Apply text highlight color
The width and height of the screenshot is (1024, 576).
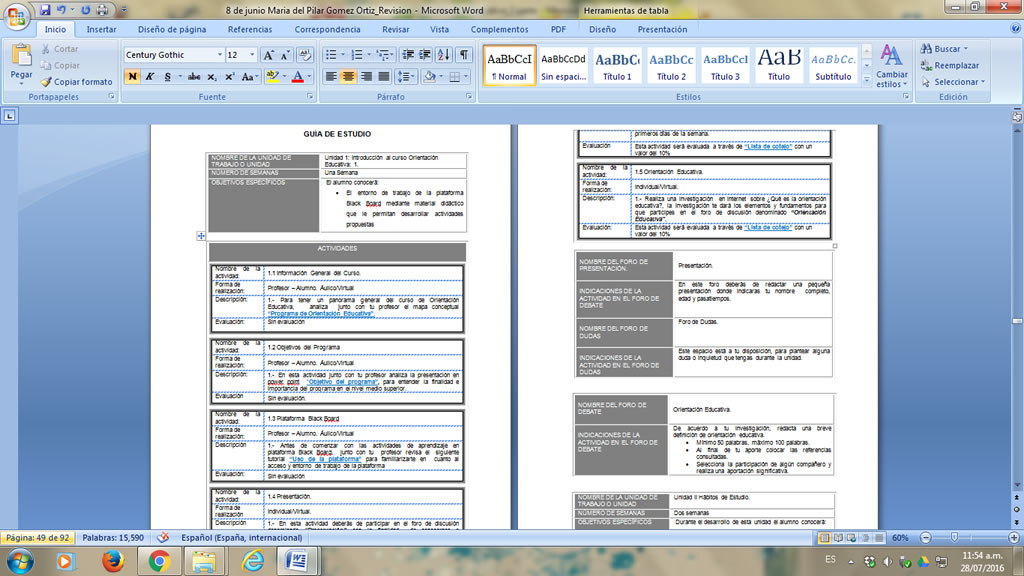(273, 77)
